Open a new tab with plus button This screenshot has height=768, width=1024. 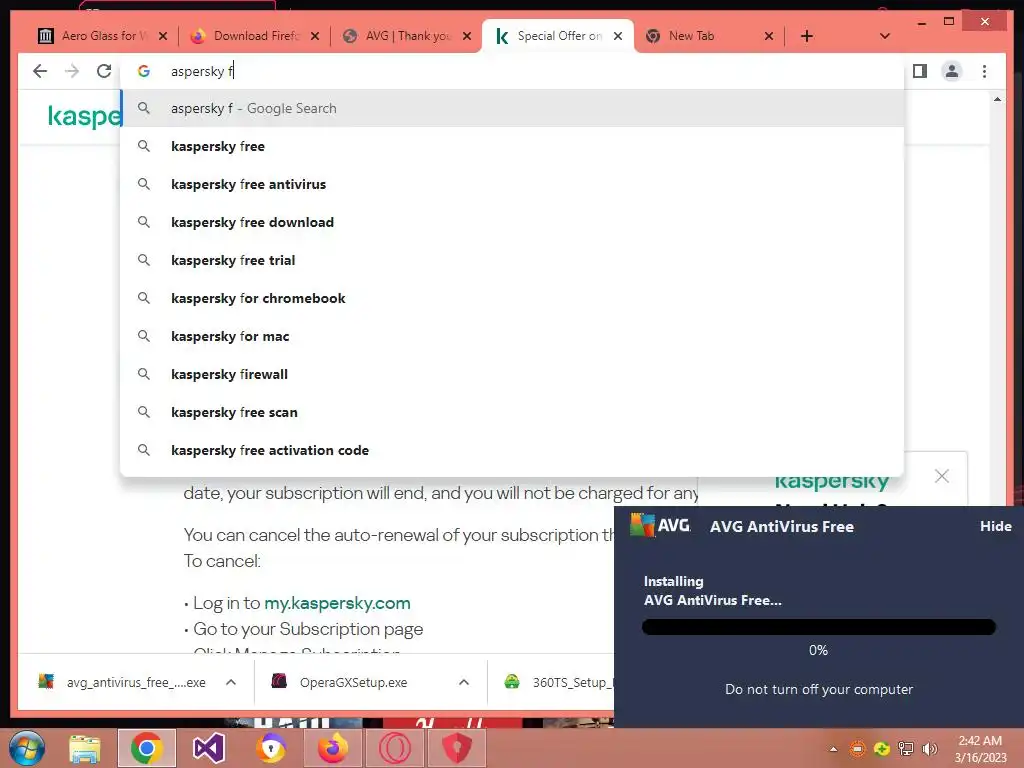807,36
